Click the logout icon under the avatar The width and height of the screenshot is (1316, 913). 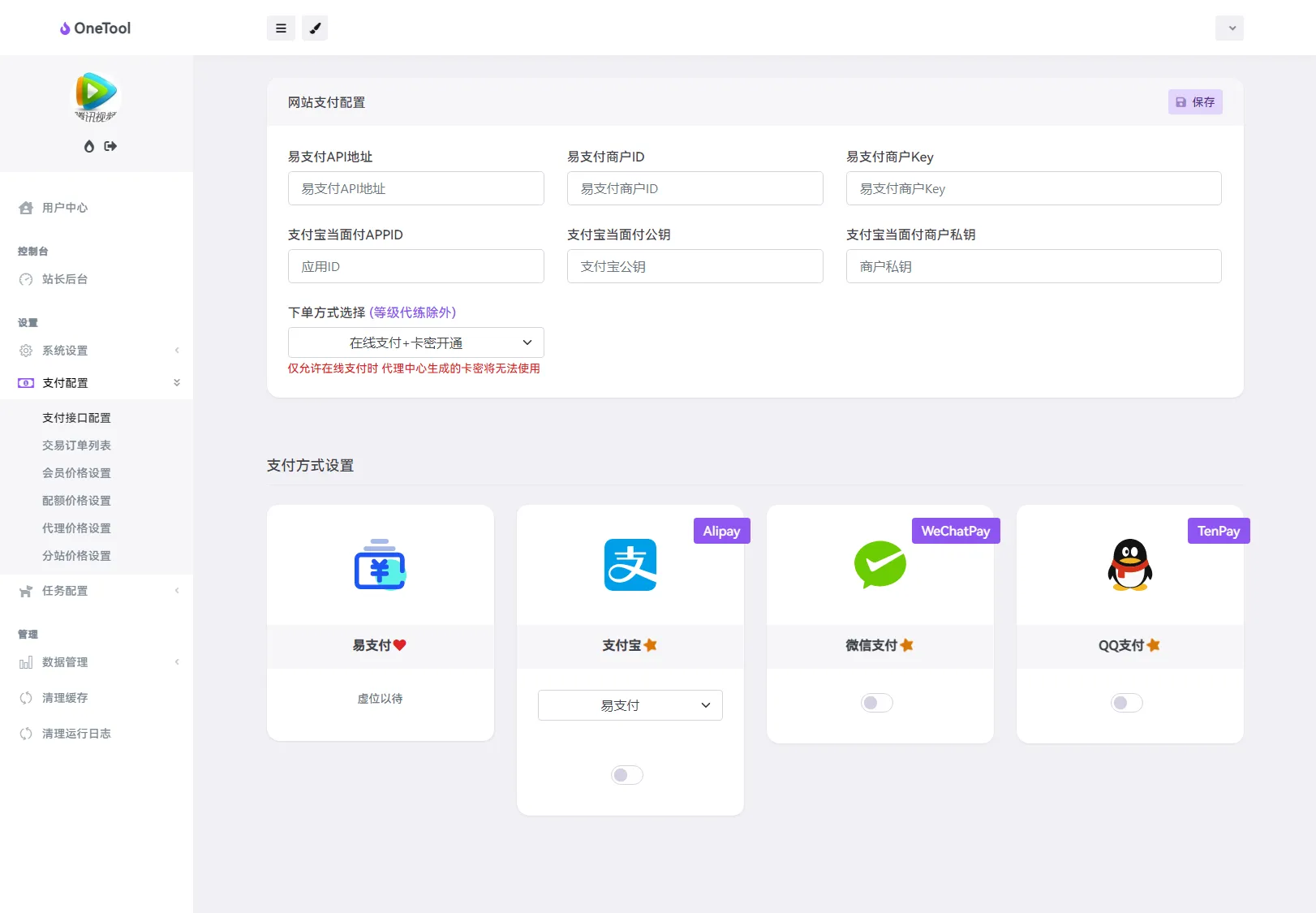110,146
